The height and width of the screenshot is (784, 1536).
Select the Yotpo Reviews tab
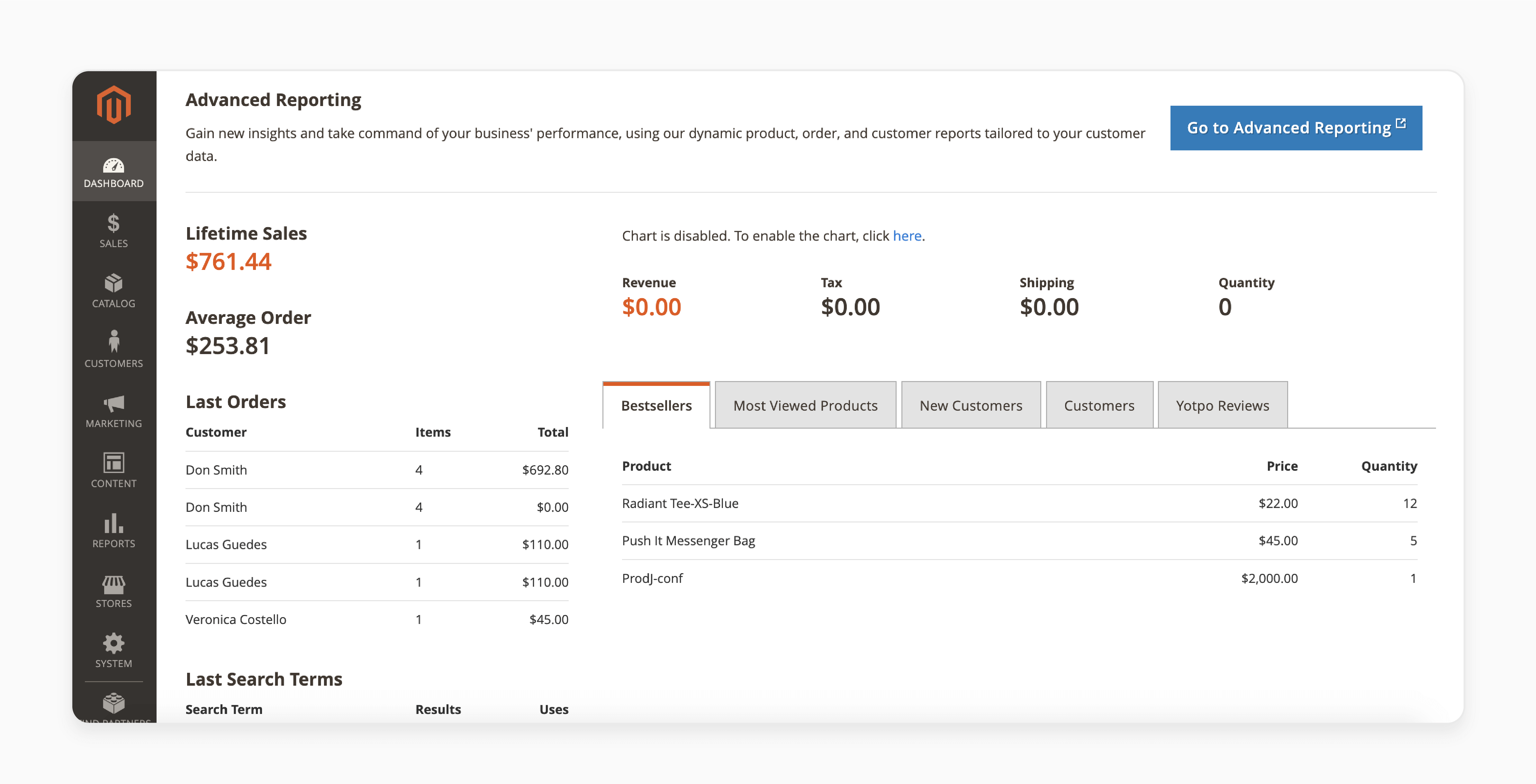[x=1222, y=405]
